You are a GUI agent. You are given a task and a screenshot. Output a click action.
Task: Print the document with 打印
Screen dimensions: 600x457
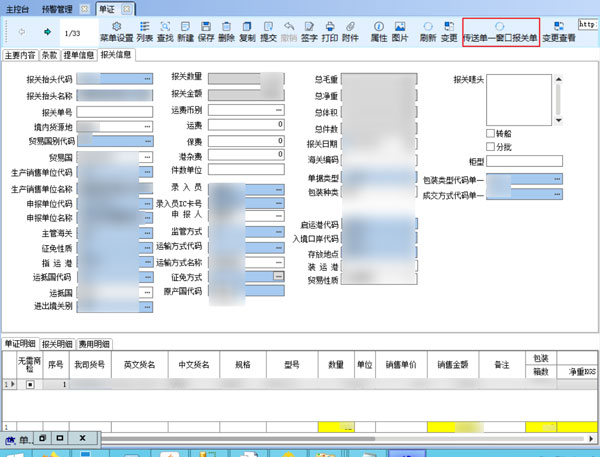pos(329,32)
